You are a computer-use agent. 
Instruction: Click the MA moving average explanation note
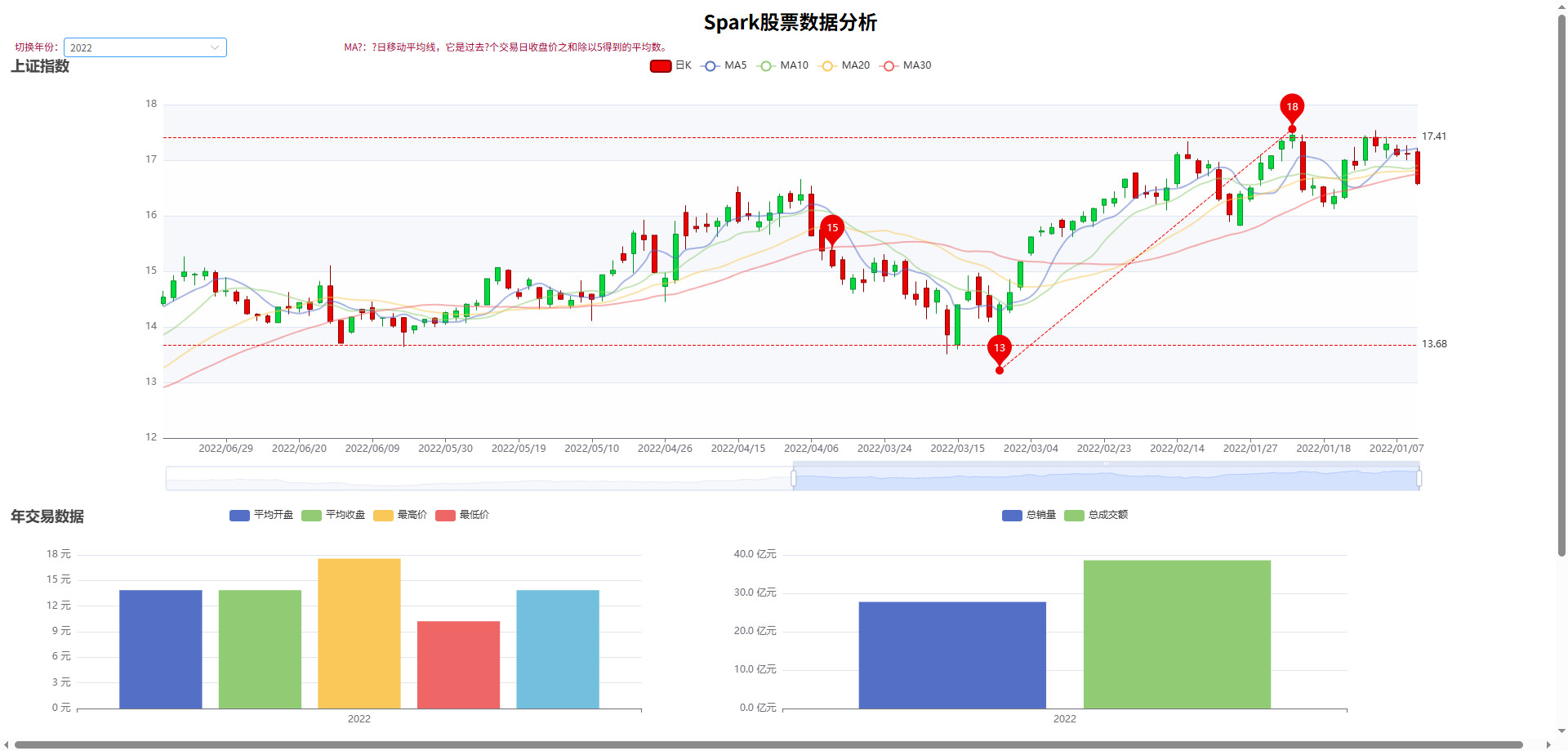tap(507, 47)
